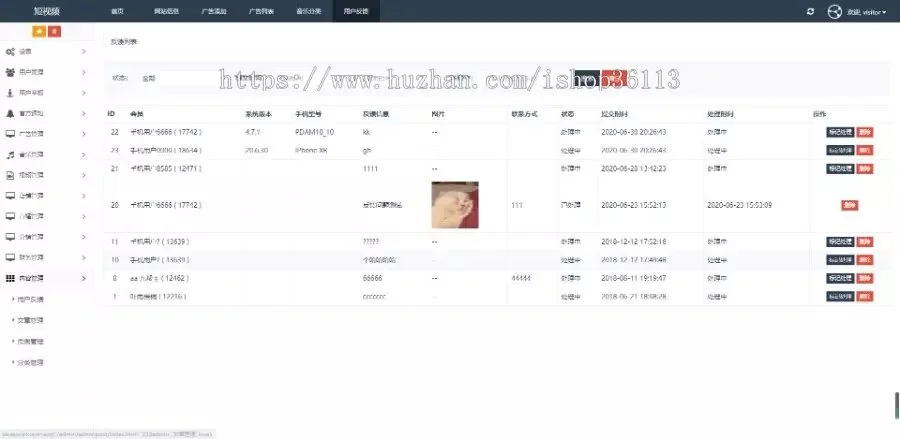Click the dark search button in filter bar
The image size is (900, 439).
[587, 79]
